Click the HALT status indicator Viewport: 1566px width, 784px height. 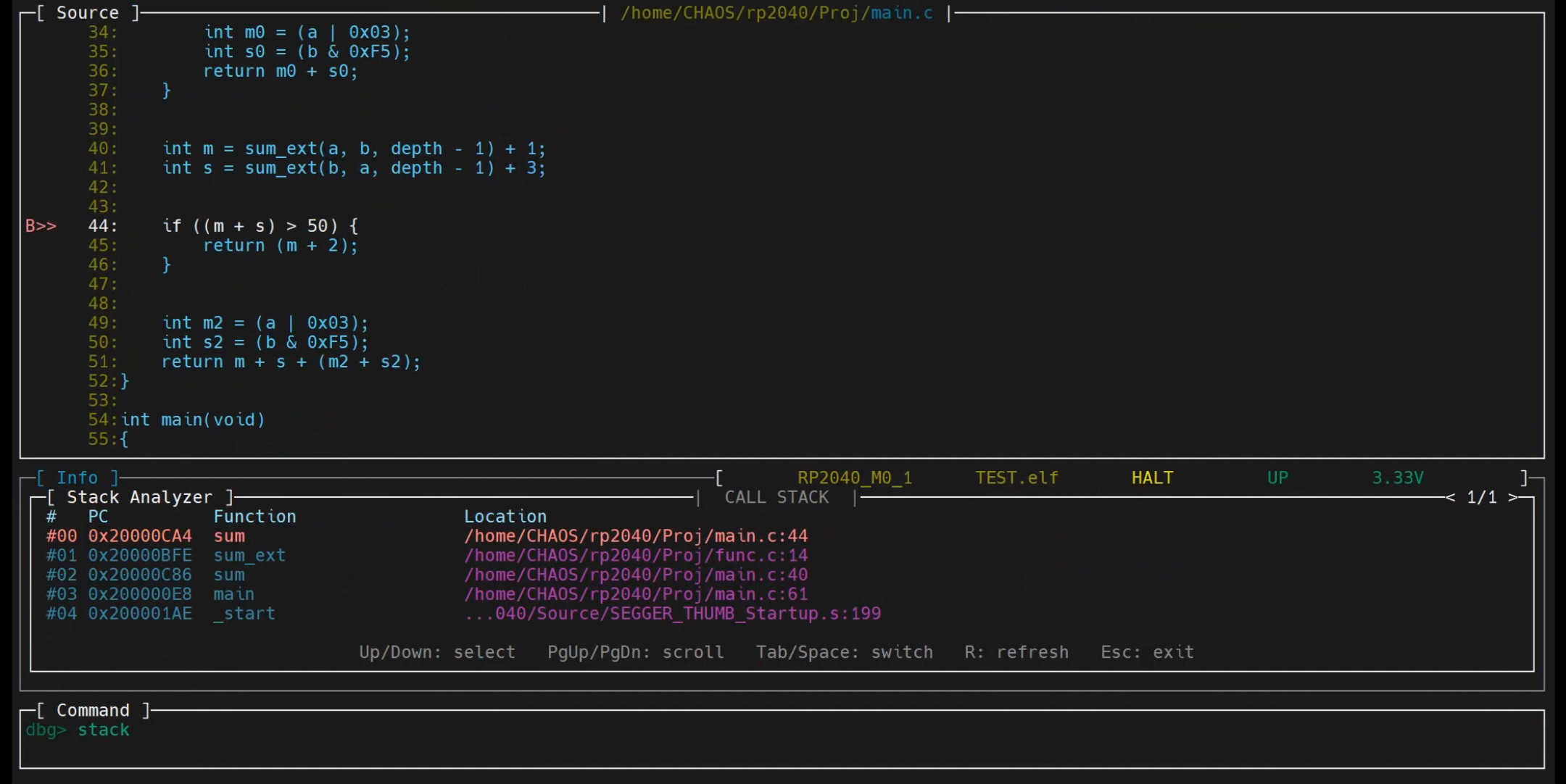pos(1152,478)
